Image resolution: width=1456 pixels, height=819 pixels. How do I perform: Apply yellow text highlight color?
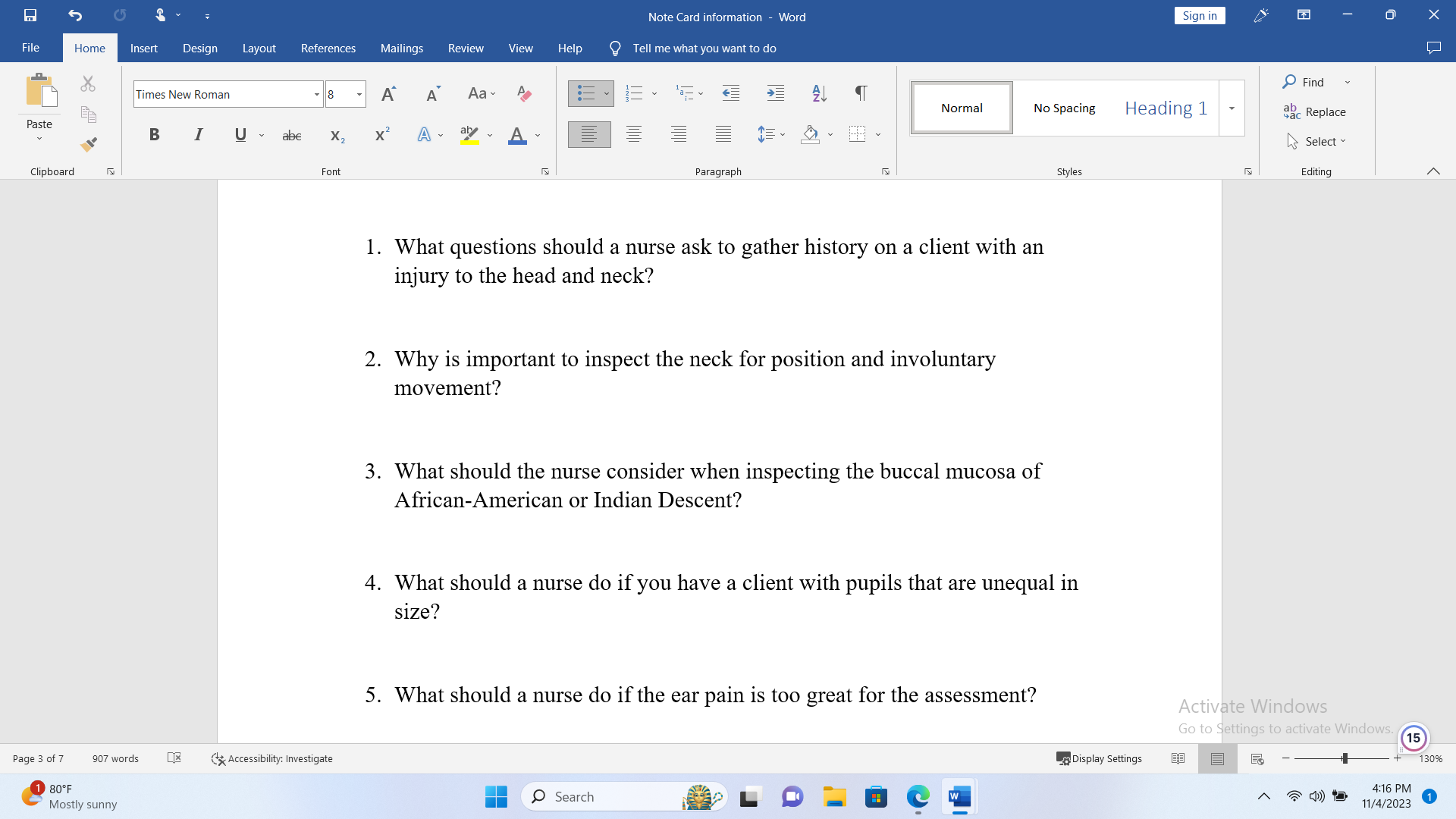469,135
